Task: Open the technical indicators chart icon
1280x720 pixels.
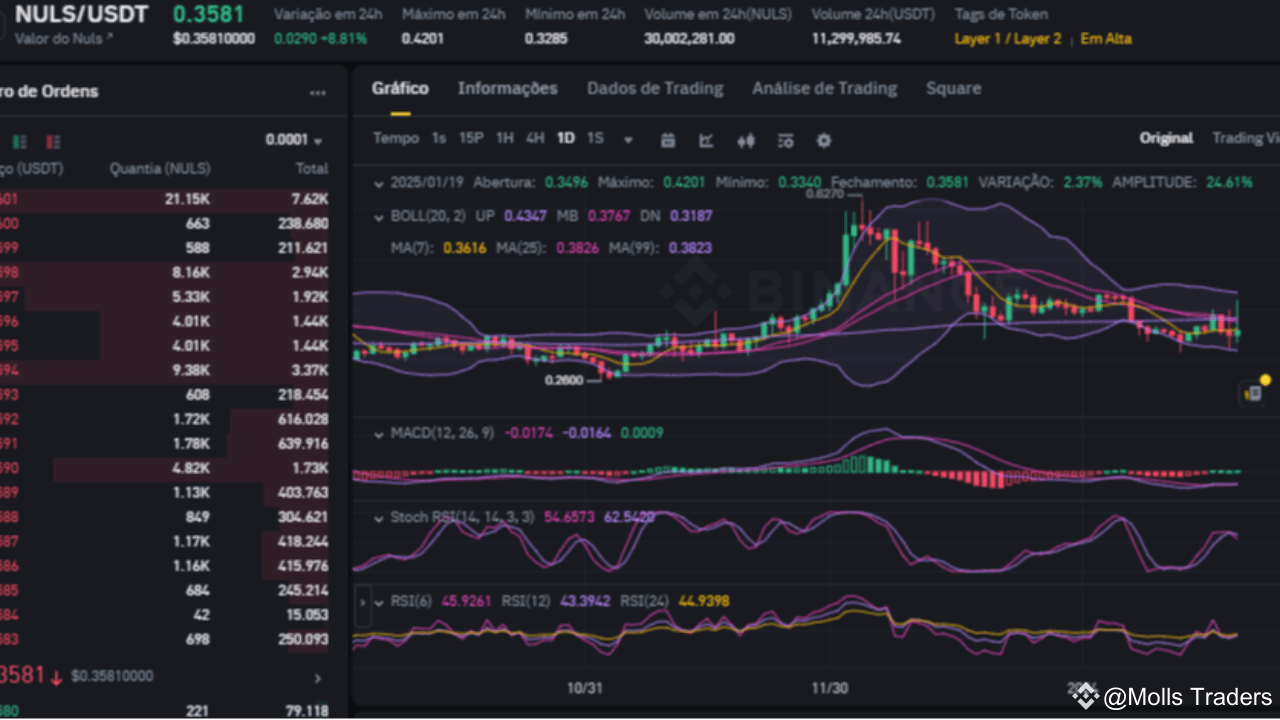Action: (x=706, y=140)
